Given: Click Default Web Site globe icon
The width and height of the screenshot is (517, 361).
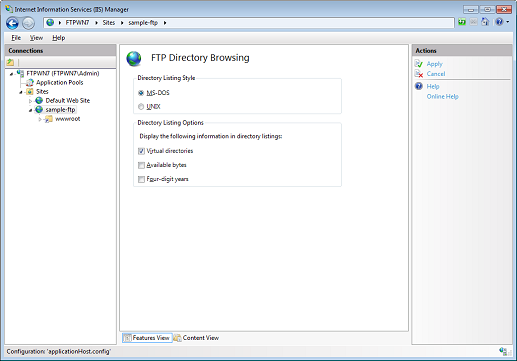Looking at the screenshot, I should coord(39,100).
